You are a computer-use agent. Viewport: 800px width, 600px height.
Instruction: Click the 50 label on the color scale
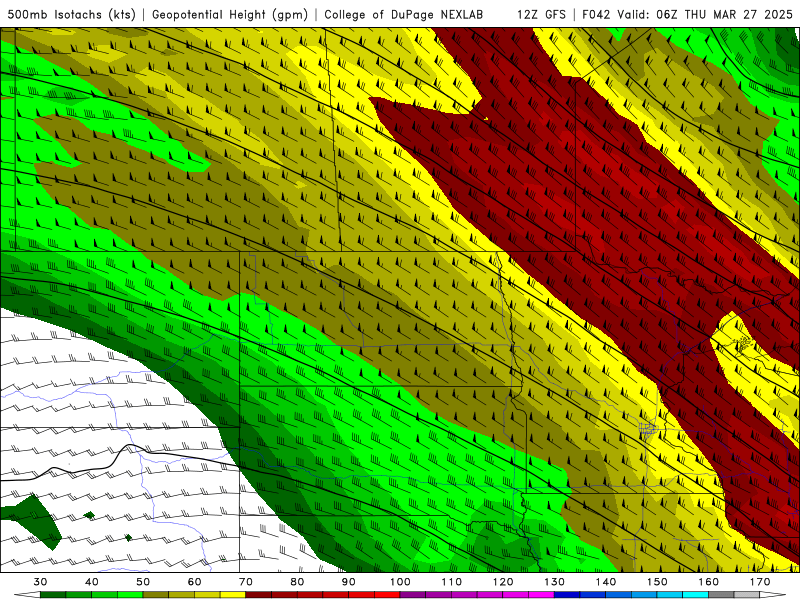143,582
